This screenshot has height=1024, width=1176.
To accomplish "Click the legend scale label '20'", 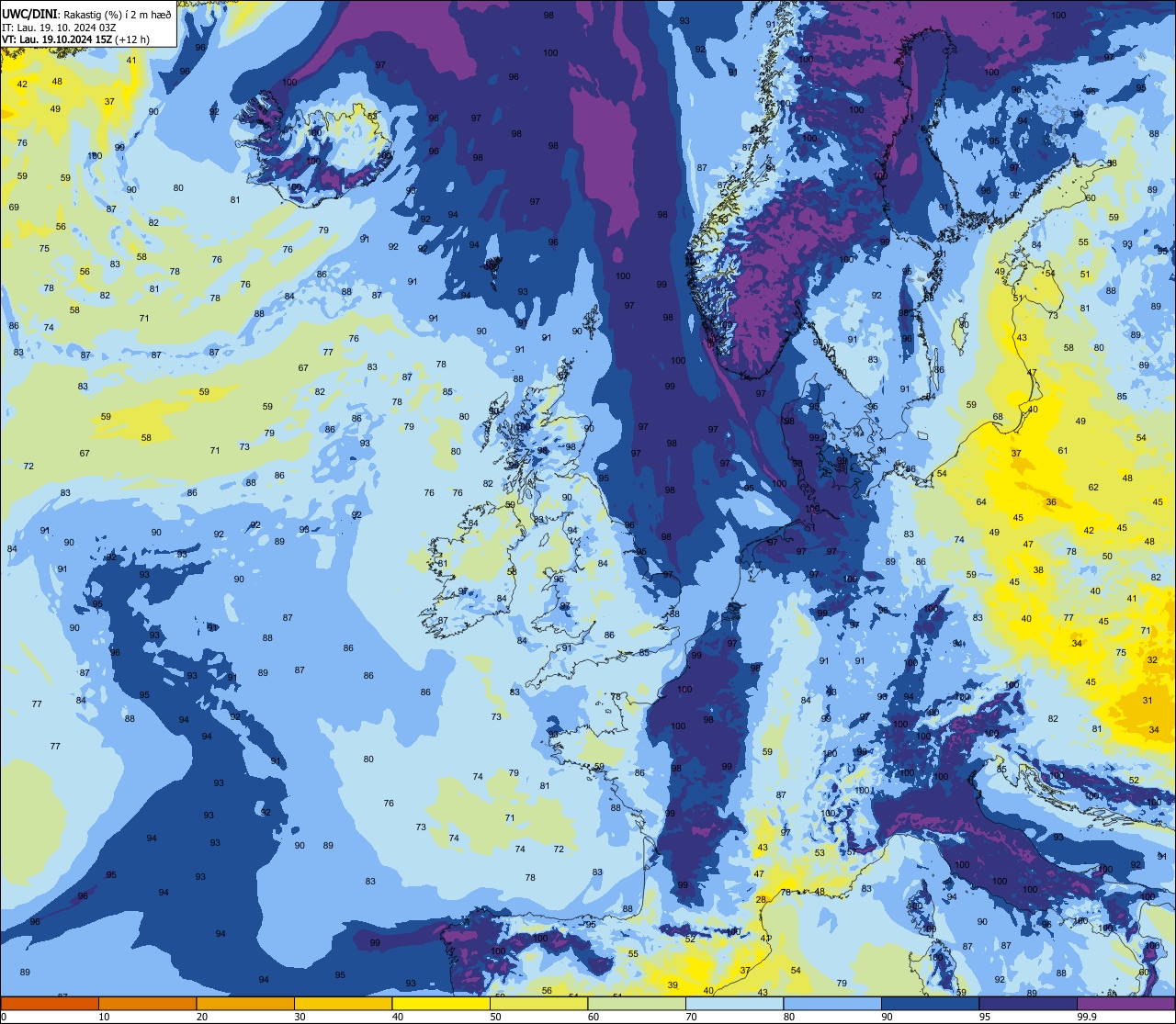I will click(x=202, y=1017).
